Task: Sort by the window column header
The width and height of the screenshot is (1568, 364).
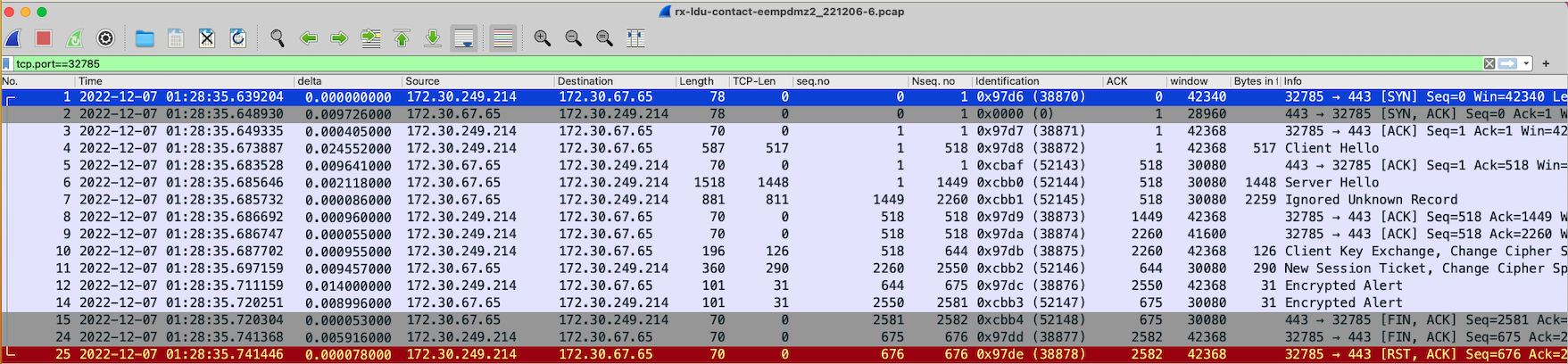Action: (1199, 81)
